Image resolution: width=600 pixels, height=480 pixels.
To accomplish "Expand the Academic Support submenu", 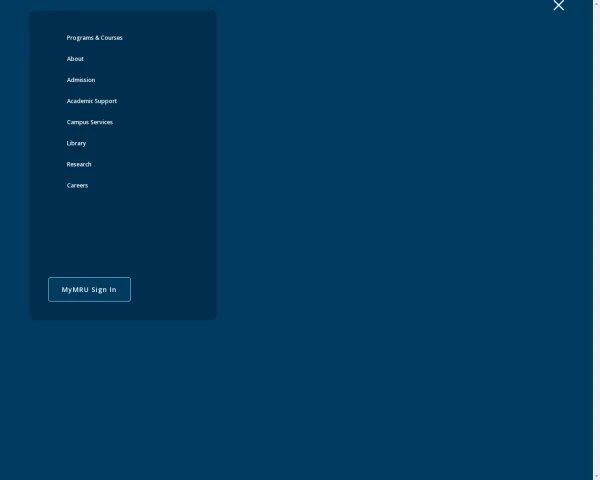I will coord(91,101).
